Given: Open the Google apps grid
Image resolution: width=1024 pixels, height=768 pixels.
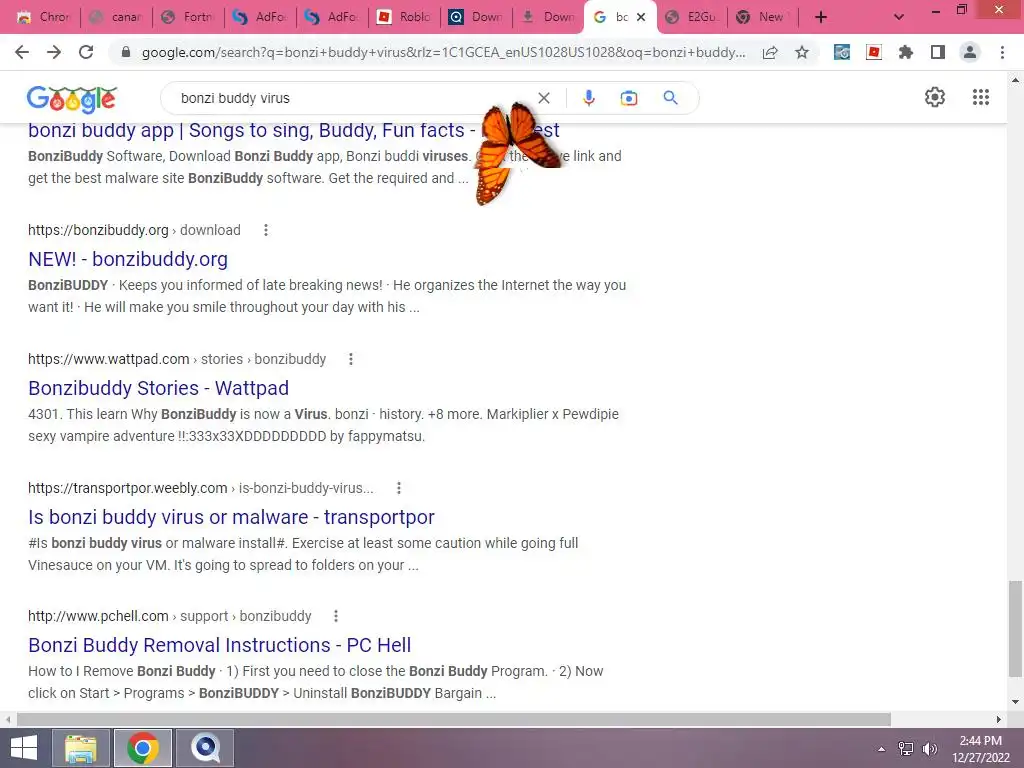Looking at the screenshot, I should pyautogui.click(x=981, y=97).
